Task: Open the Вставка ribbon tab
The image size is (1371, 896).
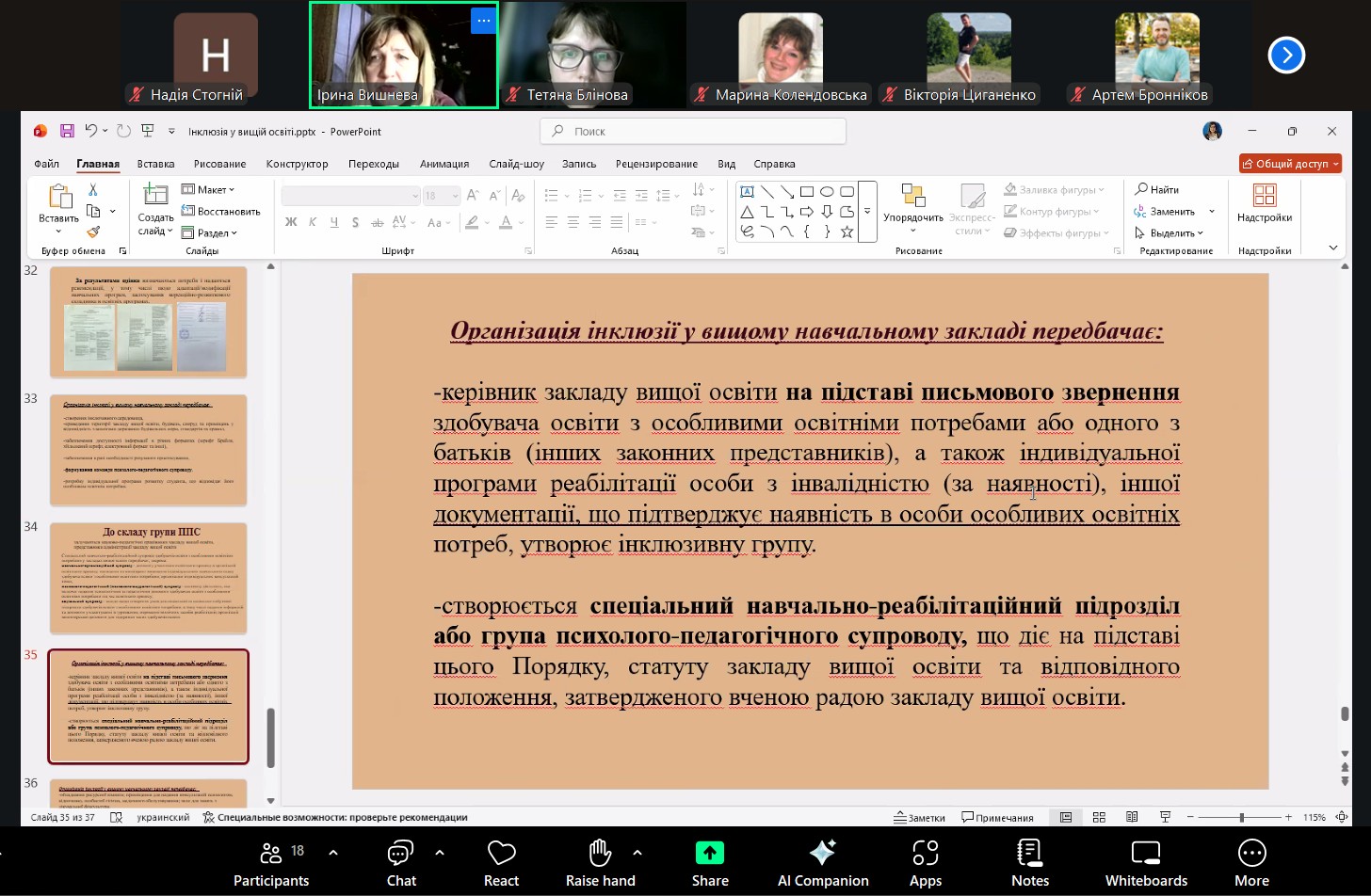Action: coord(155,164)
